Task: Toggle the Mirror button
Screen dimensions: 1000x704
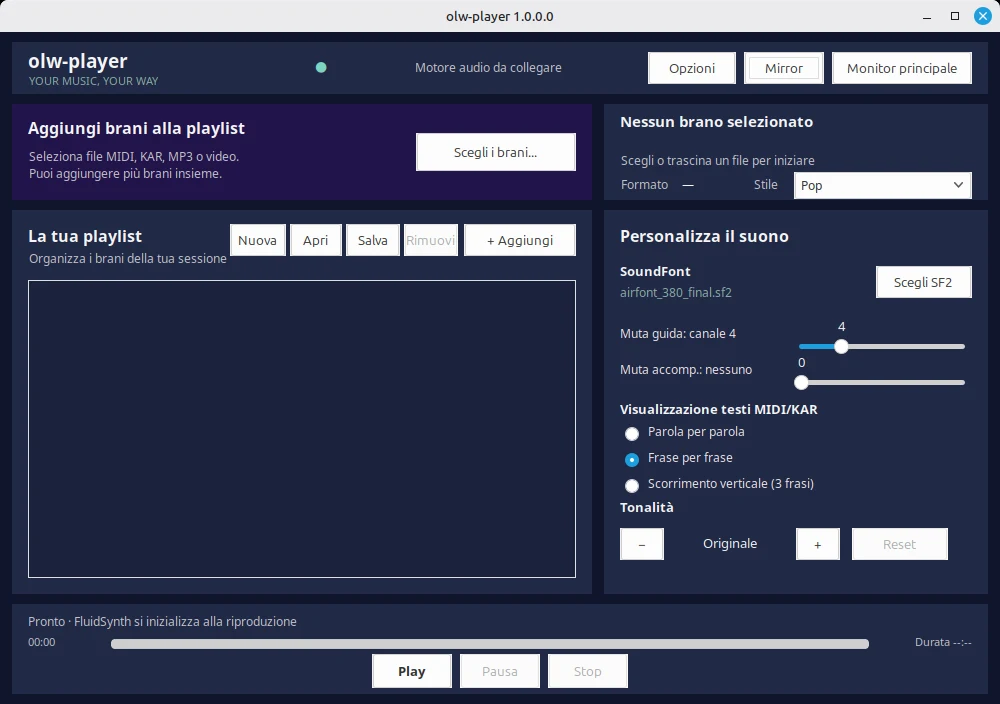Action: tap(784, 68)
